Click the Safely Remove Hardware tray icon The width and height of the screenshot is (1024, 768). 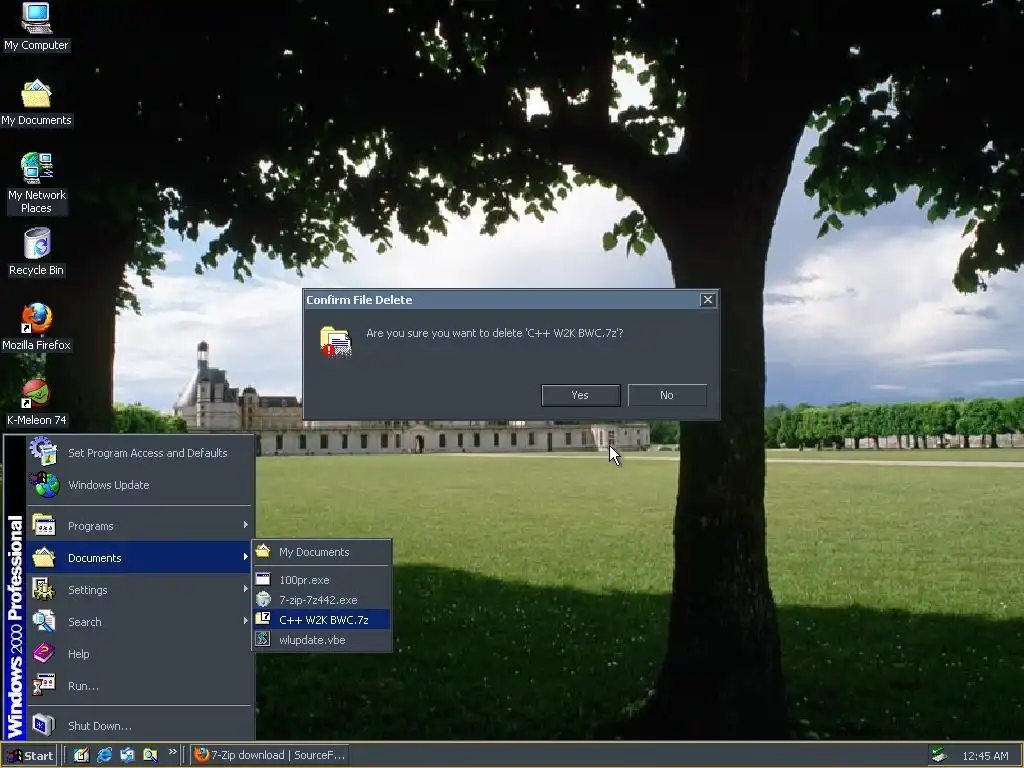(x=939, y=756)
